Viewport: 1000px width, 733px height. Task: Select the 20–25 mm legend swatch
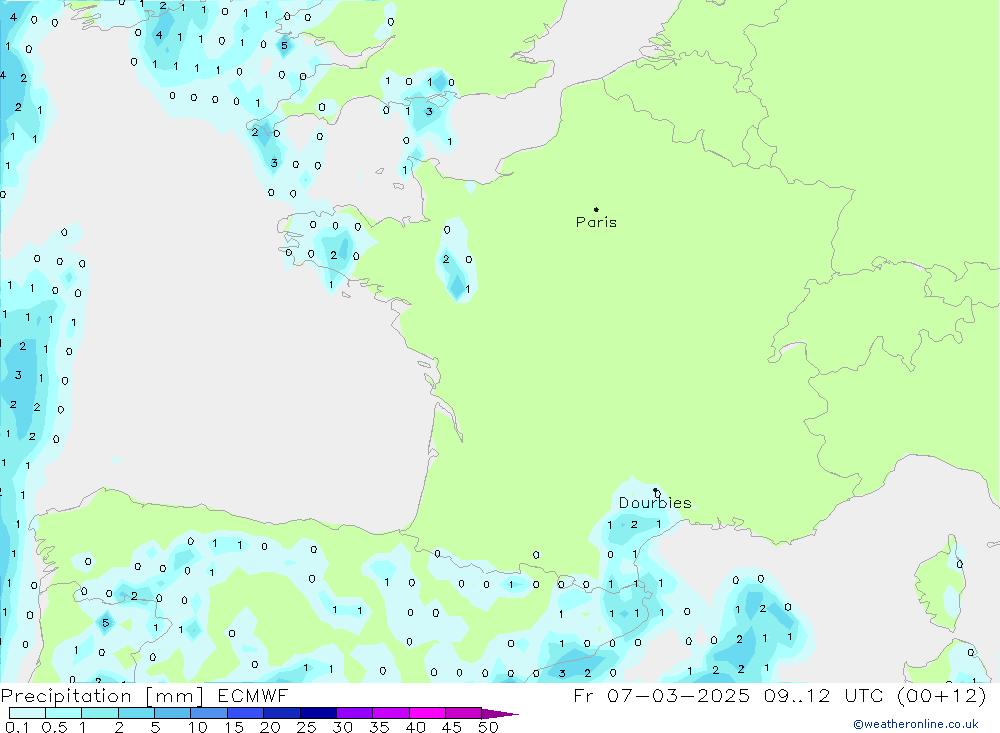pos(282,713)
